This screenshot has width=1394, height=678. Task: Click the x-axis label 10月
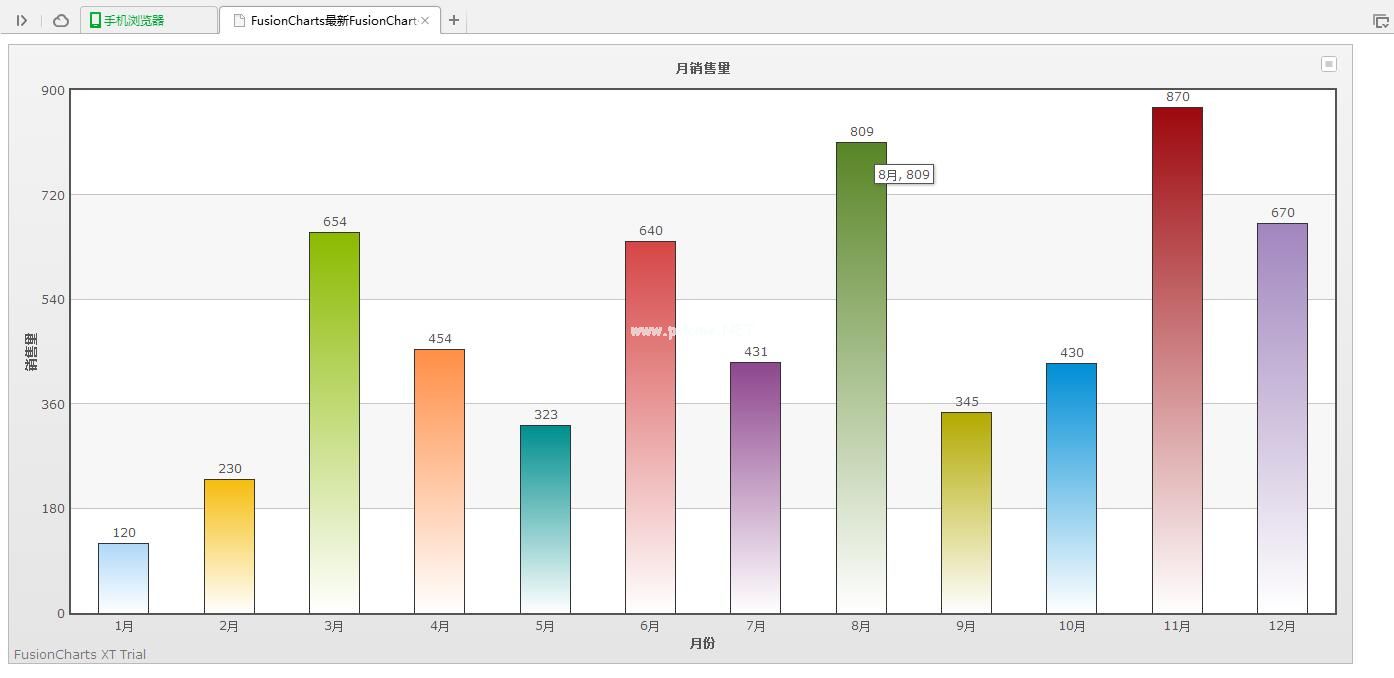click(x=1072, y=626)
